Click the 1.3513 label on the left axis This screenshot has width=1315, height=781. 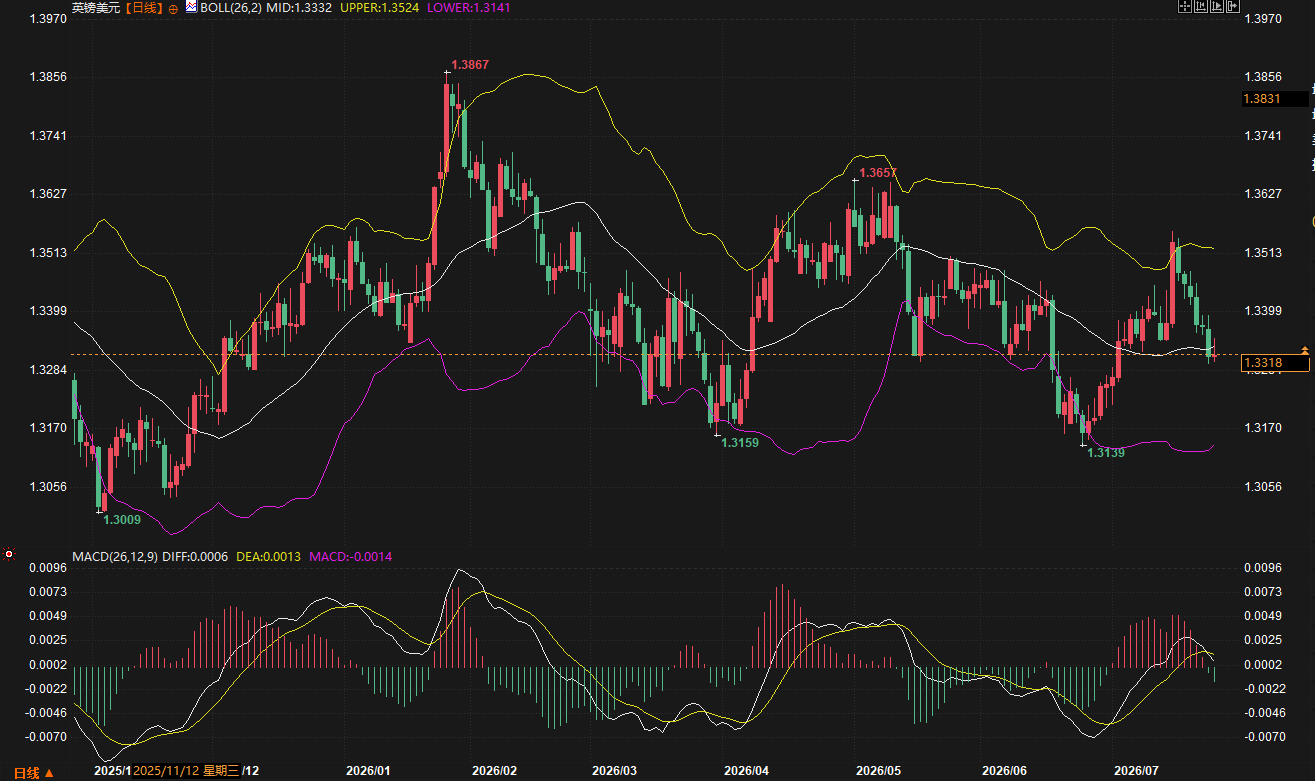click(x=47, y=253)
